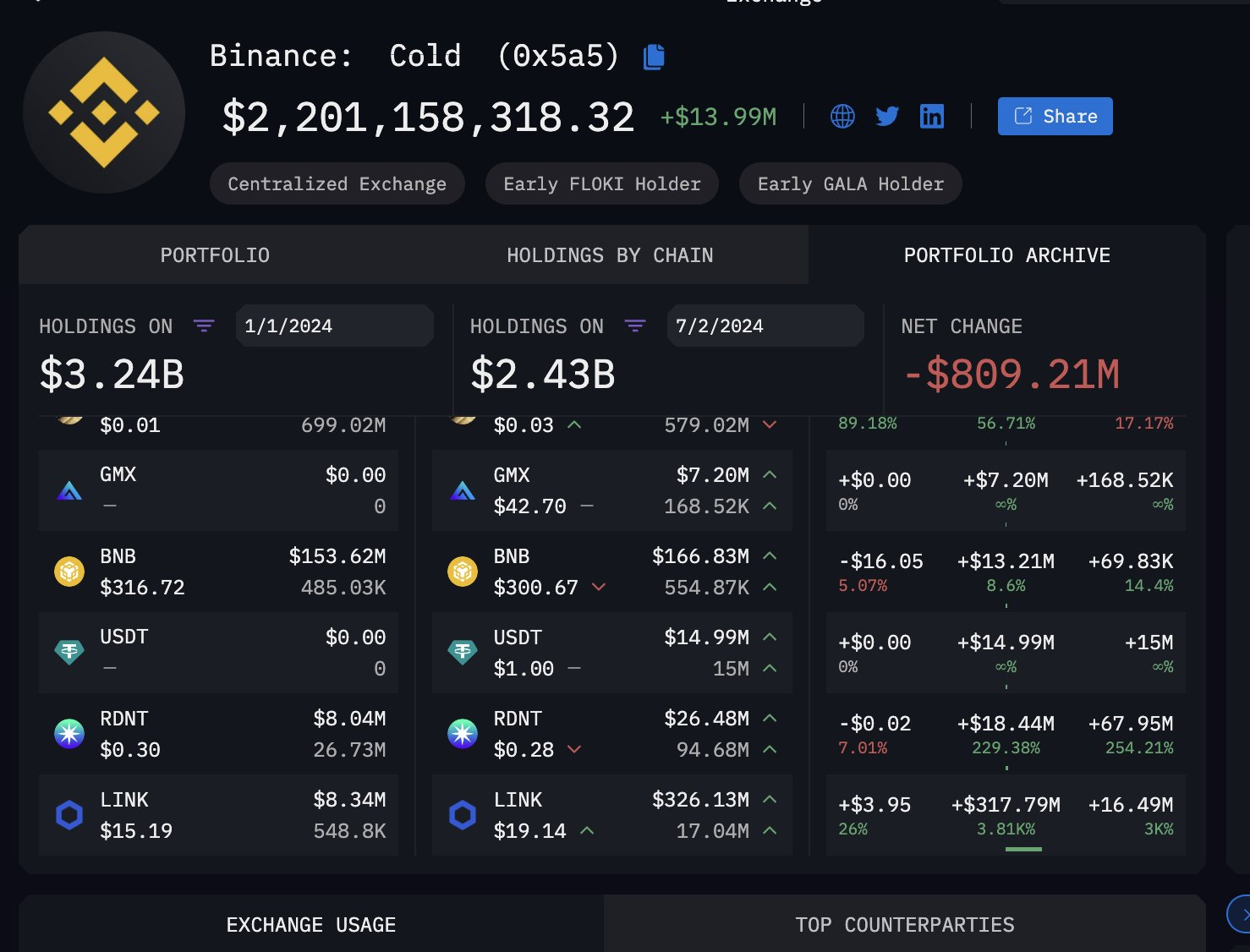Image resolution: width=1250 pixels, height=952 pixels.
Task: Select the $2.43B holdings total
Action: pos(543,374)
